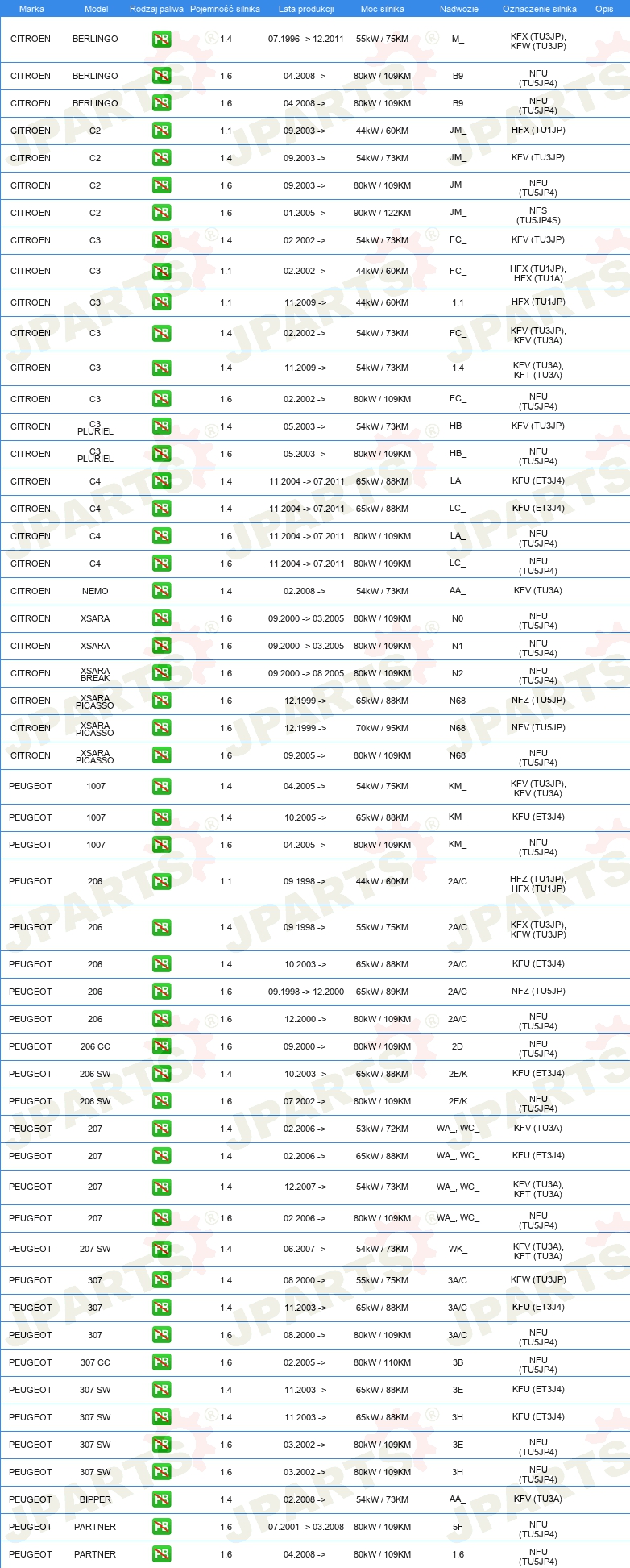Click fuel icon in C2 90kW / 122KM row
Screen dimensions: 630x1568
(161, 213)
